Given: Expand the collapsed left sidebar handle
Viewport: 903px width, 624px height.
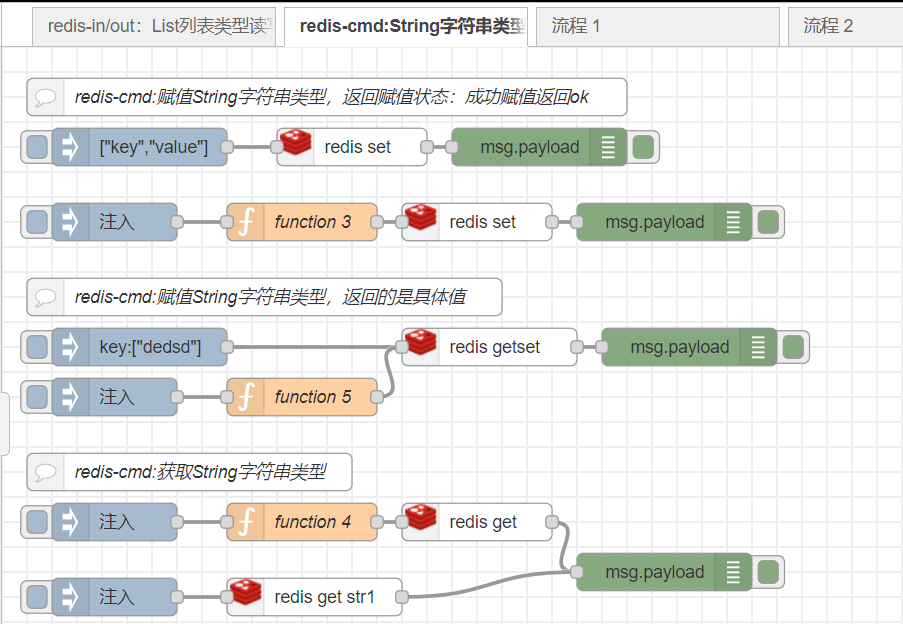Looking at the screenshot, I should [5, 424].
